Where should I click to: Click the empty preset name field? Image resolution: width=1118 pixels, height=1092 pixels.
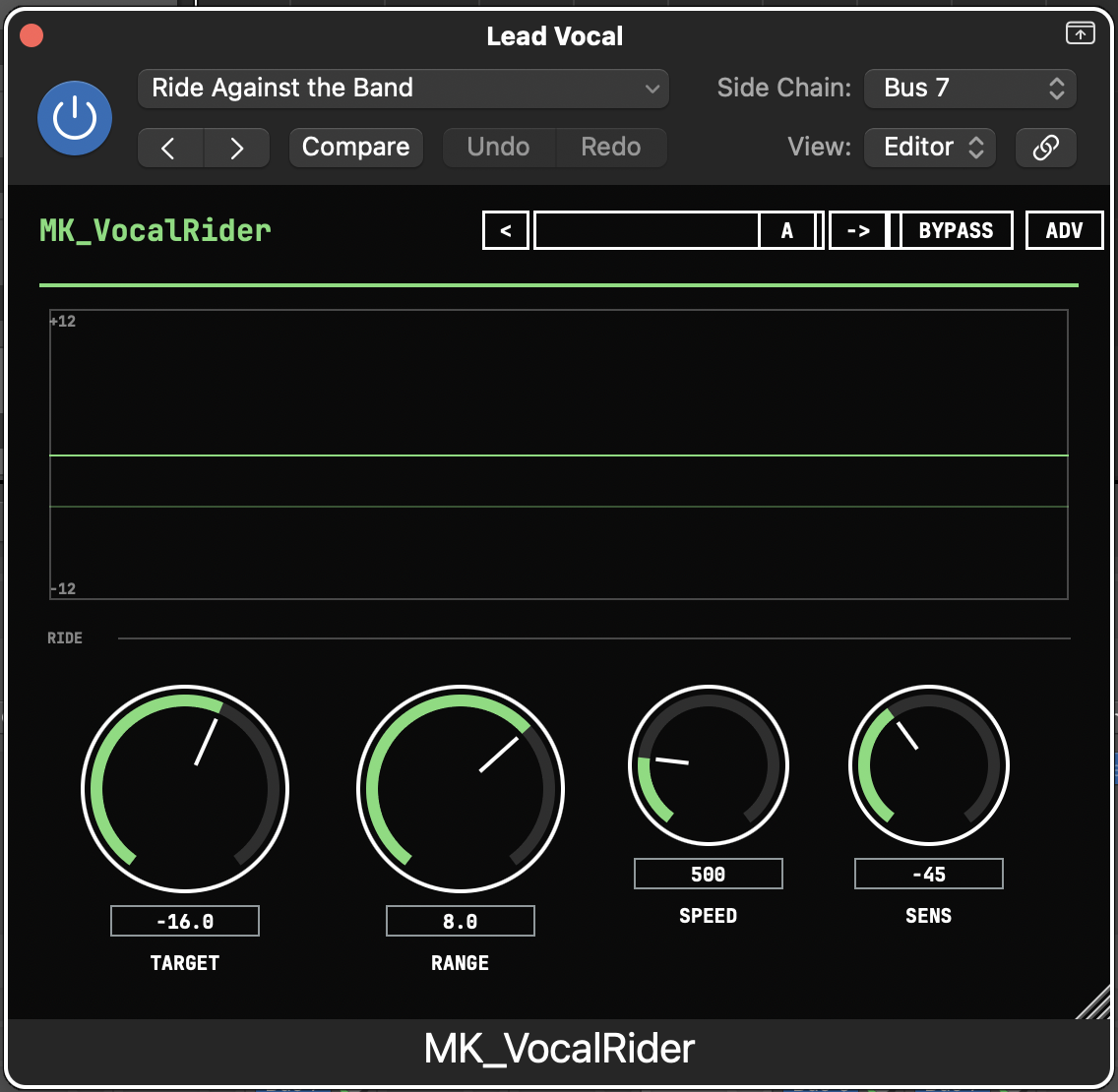point(647,230)
